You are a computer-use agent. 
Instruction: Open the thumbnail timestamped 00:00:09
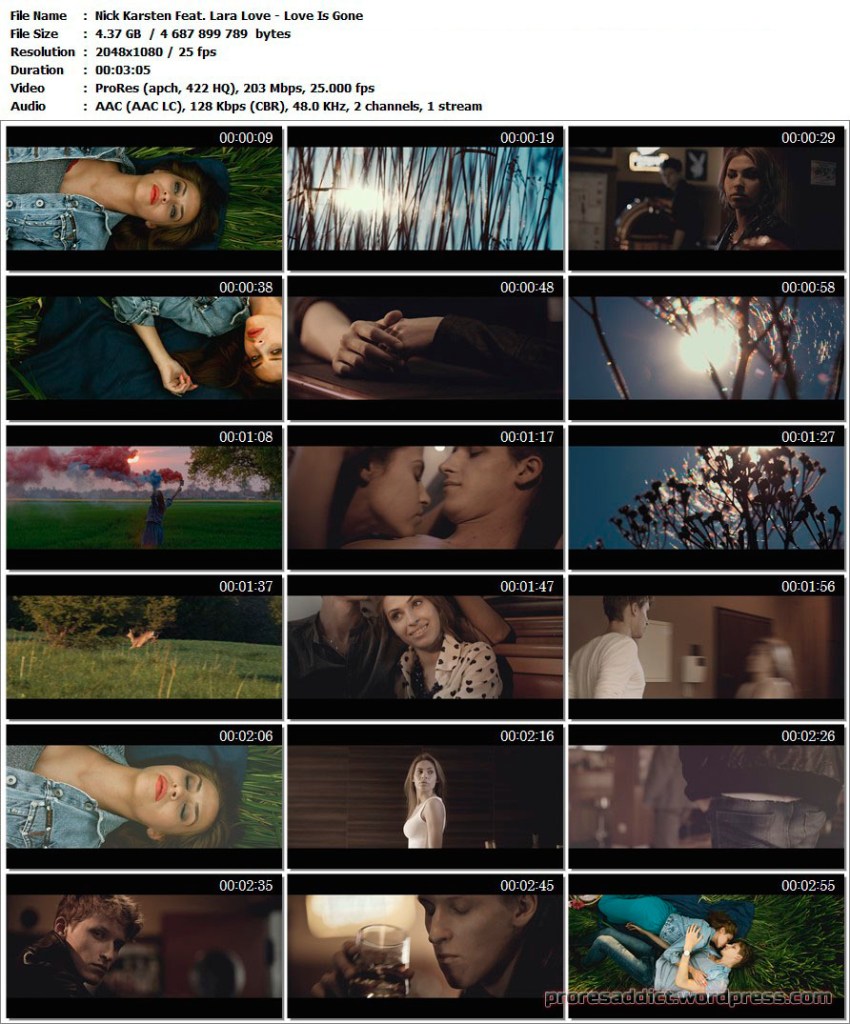click(x=144, y=198)
